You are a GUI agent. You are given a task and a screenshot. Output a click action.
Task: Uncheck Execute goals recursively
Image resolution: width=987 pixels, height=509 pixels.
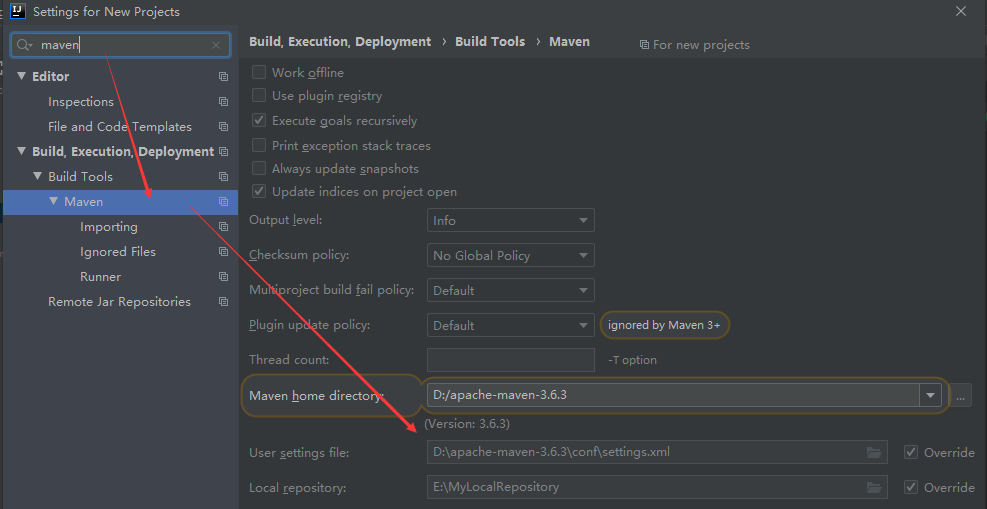click(259, 120)
